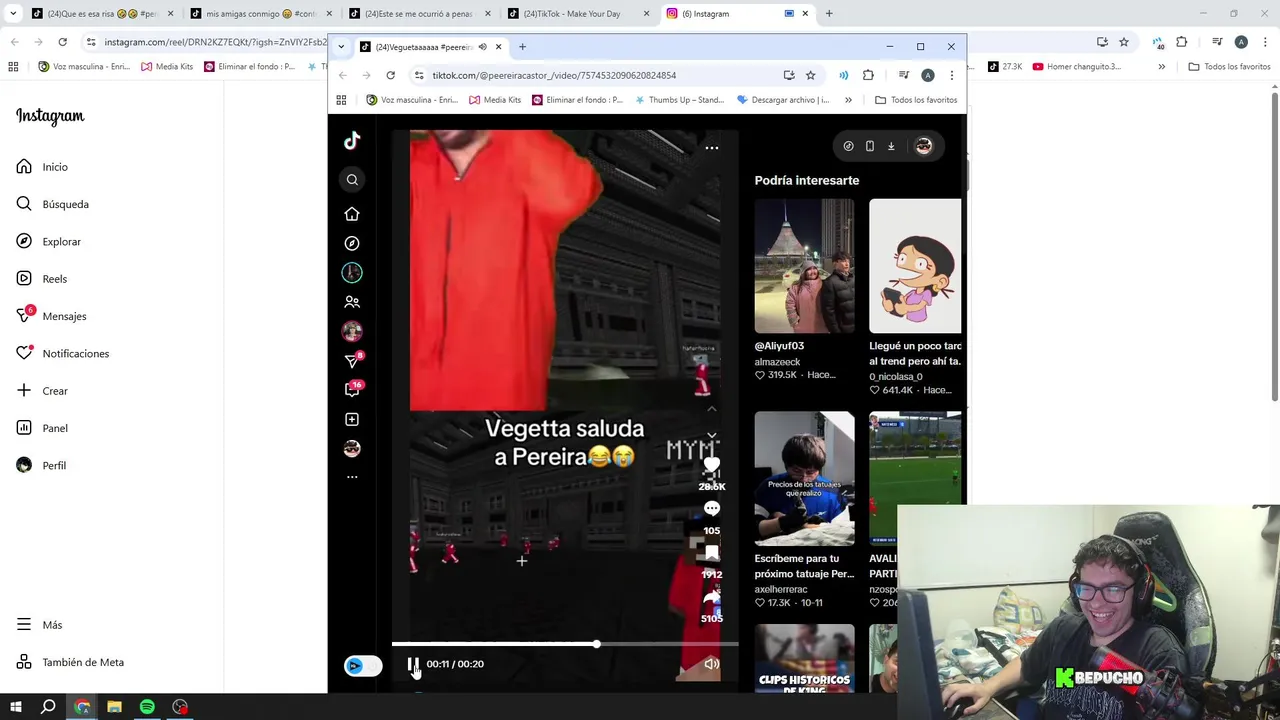Open axelherrerac profile link
The width and height of the screenshot is (1280, 720).
click(781, 590)
